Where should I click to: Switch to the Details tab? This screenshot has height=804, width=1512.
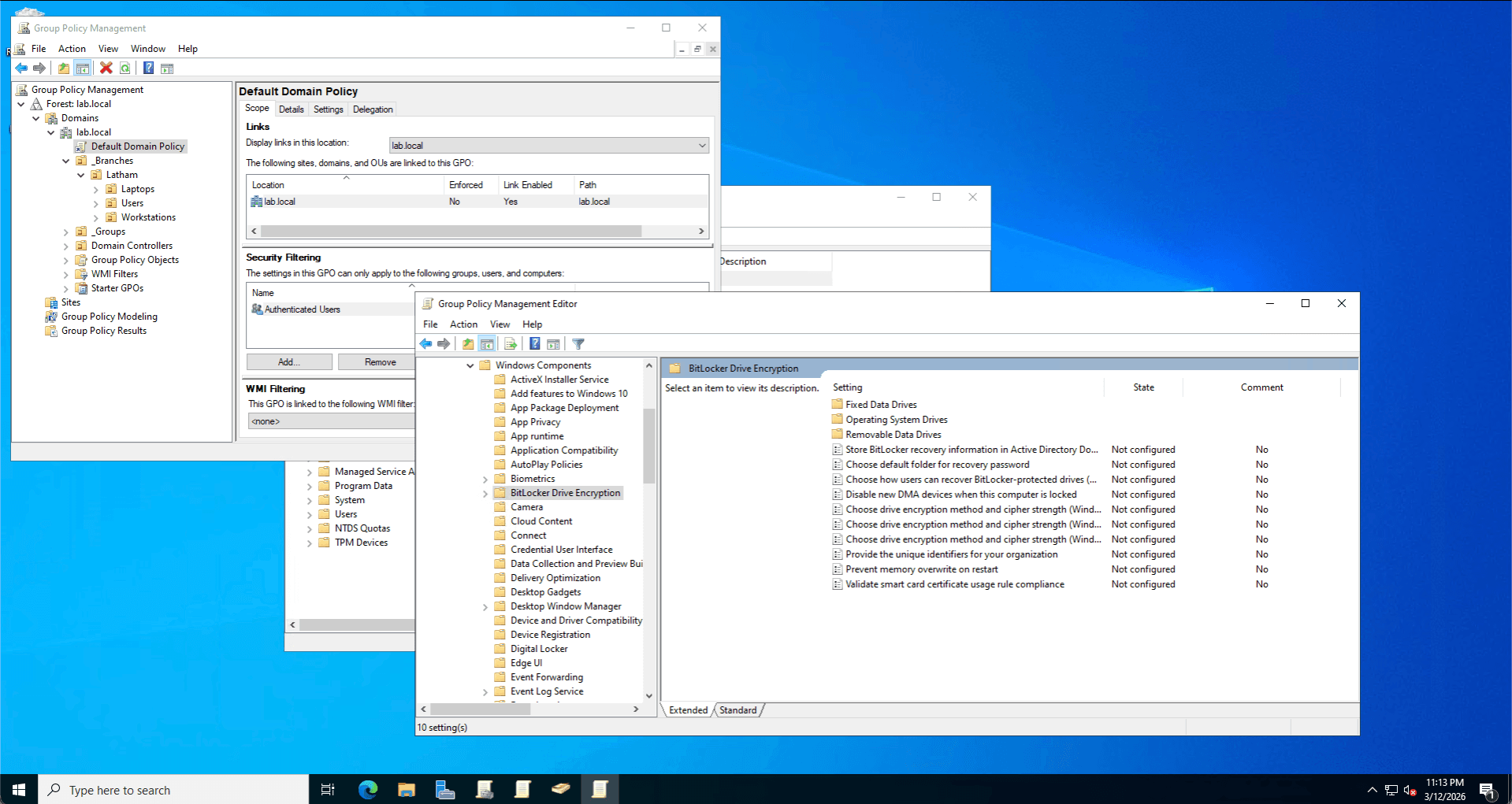pos(291,109)
